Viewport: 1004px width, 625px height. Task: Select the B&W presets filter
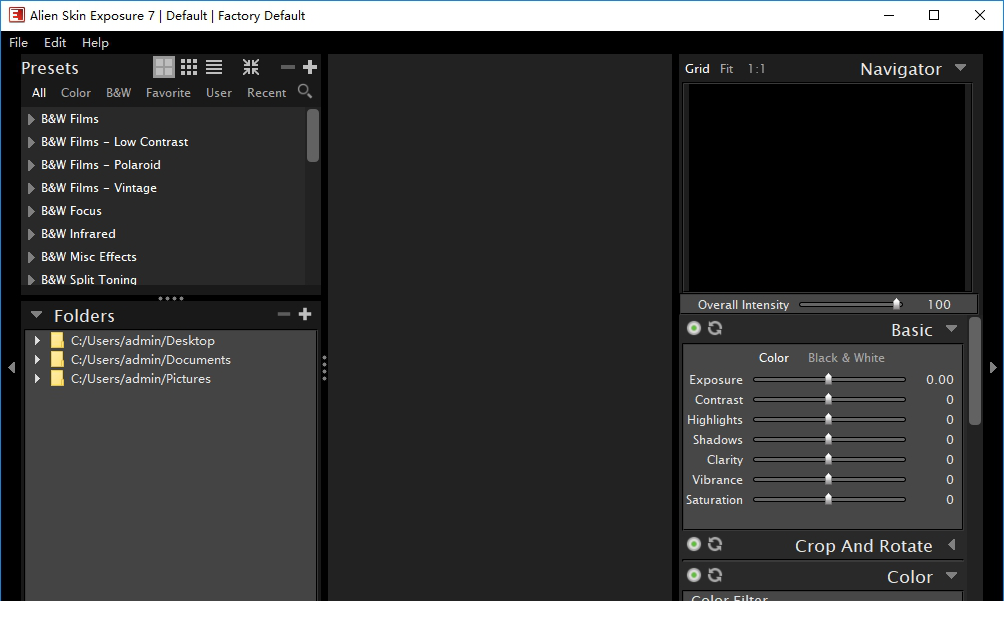tap(118, 93)
